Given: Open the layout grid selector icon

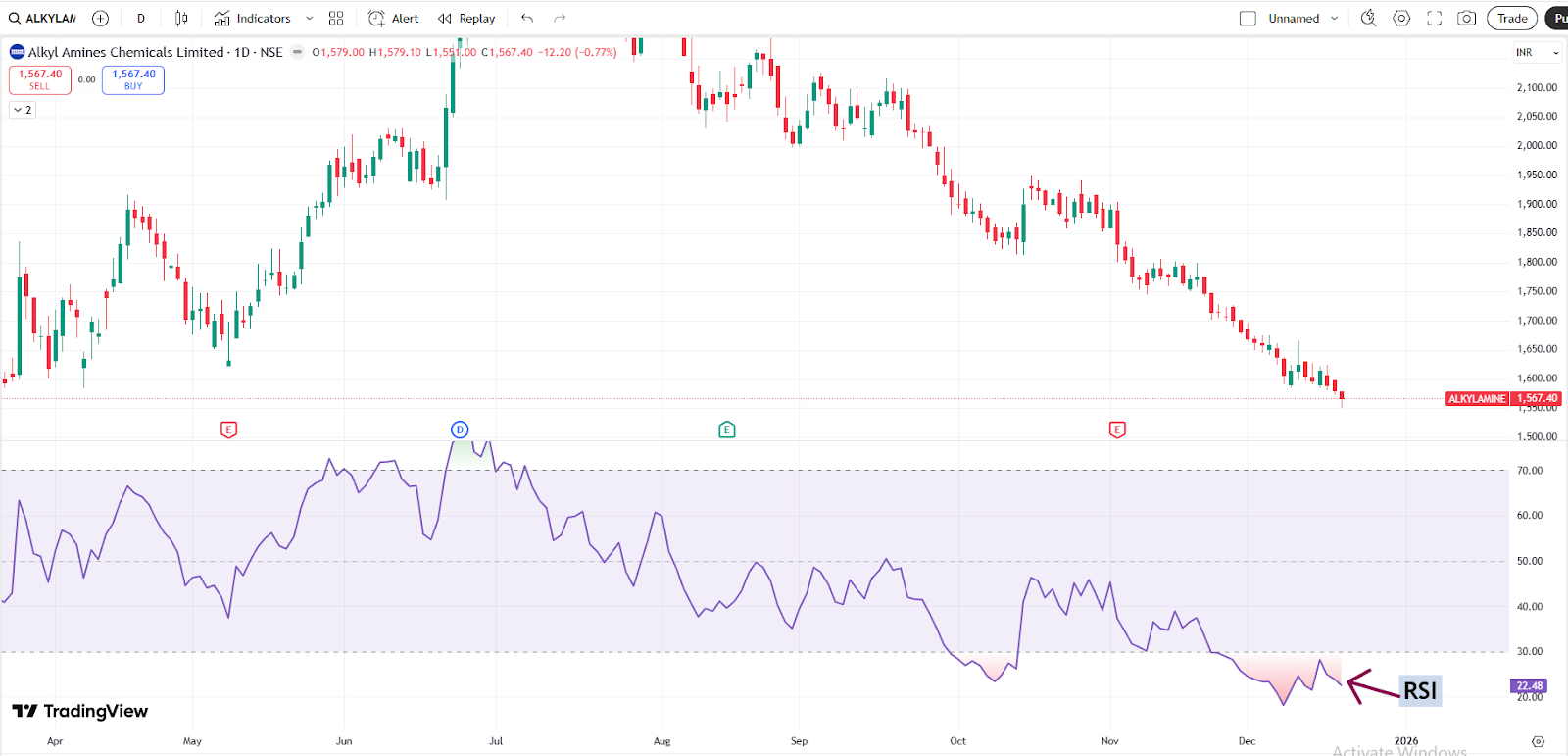Looking at the screenshot, I should 336,19.
